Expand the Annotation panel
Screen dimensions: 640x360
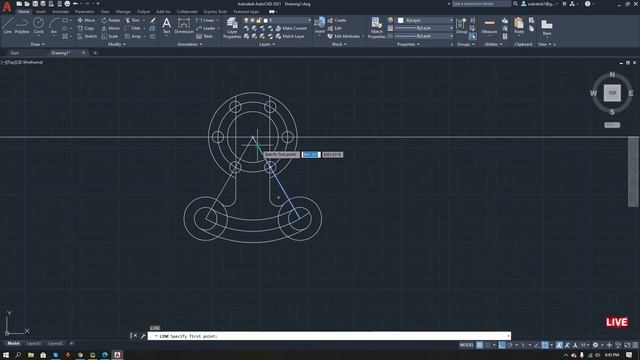coord(190,44)
